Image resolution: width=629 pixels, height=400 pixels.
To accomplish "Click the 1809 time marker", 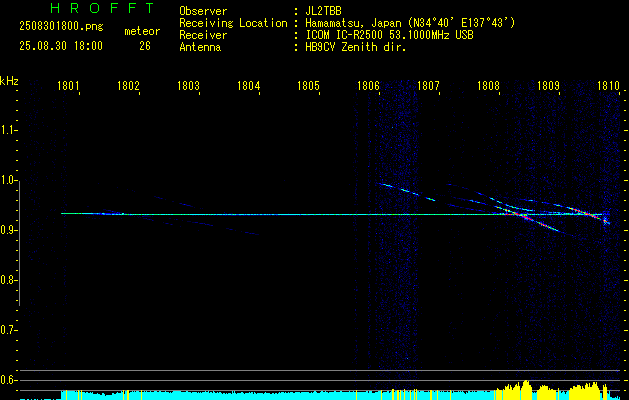I will pos(548,85).
